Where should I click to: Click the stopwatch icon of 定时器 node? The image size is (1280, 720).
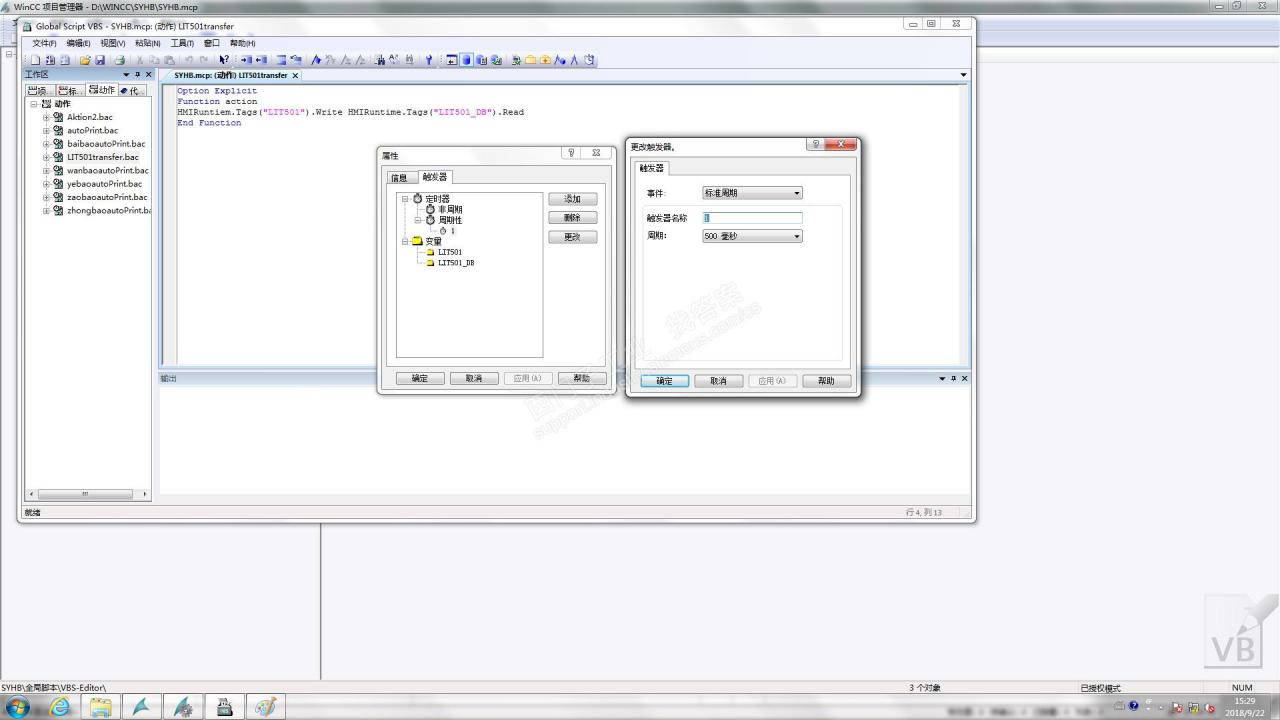click(x=418, y=199)
